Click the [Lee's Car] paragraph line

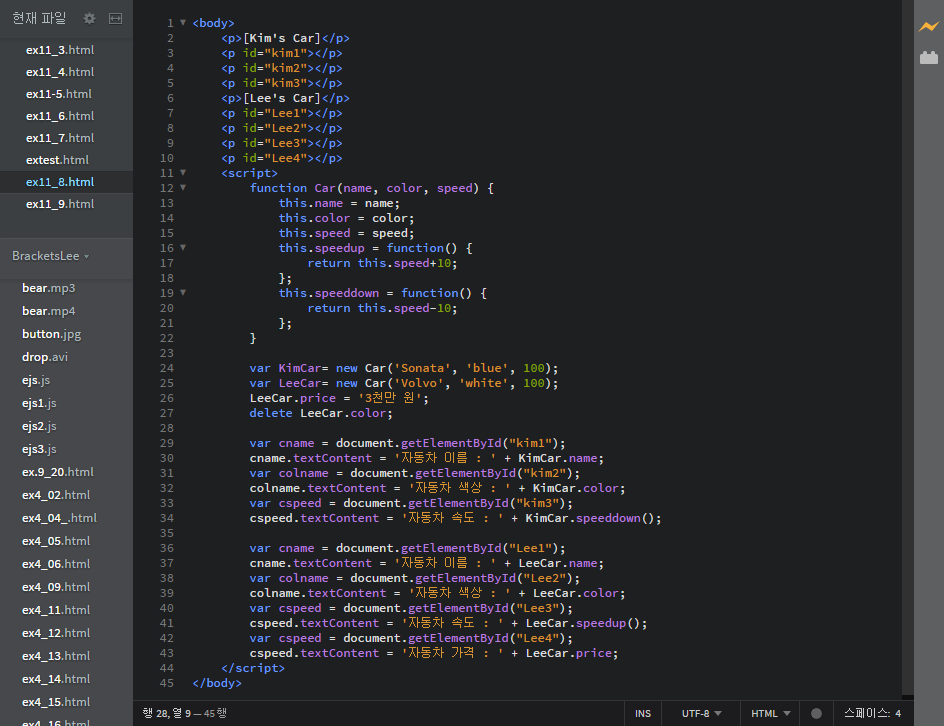285,98
